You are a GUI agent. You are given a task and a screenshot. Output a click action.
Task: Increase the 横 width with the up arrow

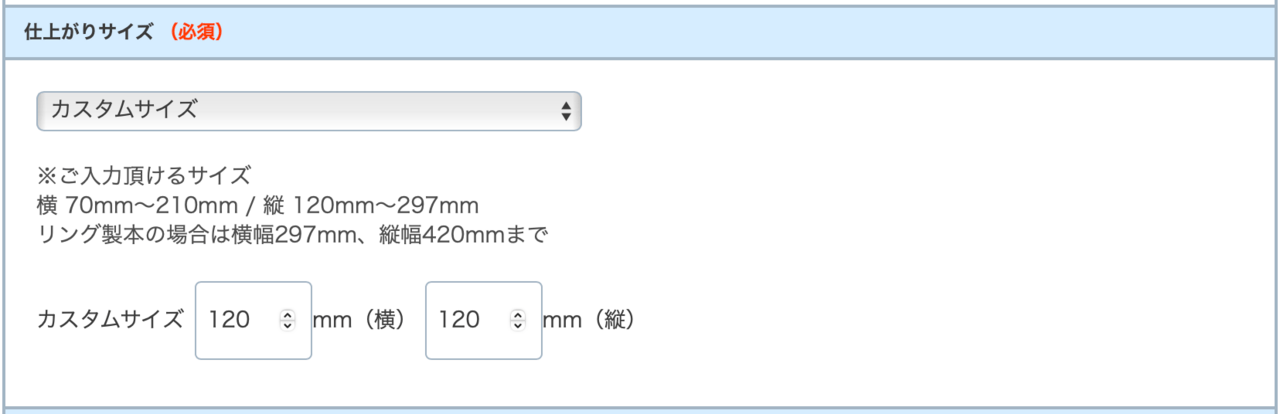coord(288,315)
